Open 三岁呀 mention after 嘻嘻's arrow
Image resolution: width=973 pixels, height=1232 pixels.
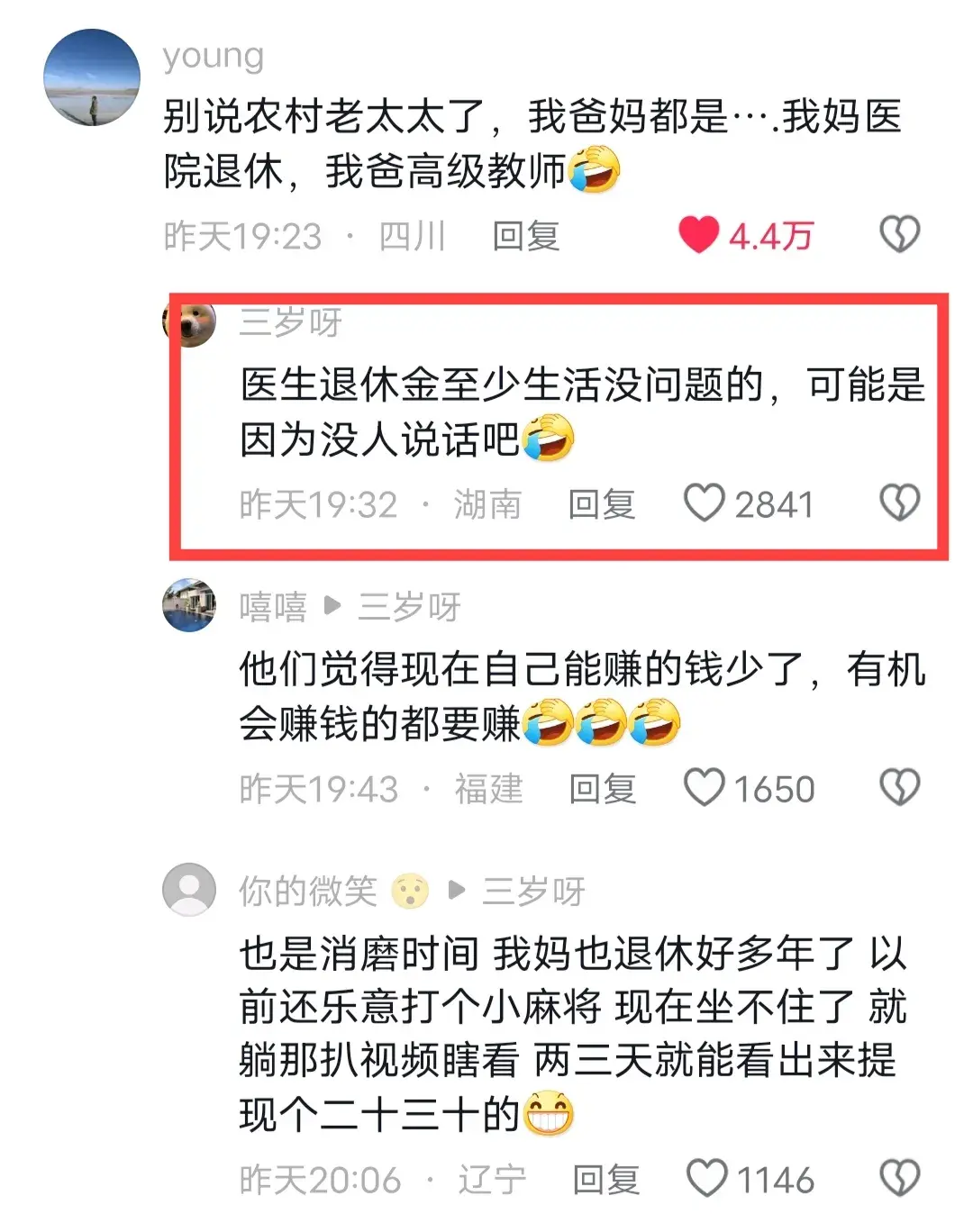410,607
